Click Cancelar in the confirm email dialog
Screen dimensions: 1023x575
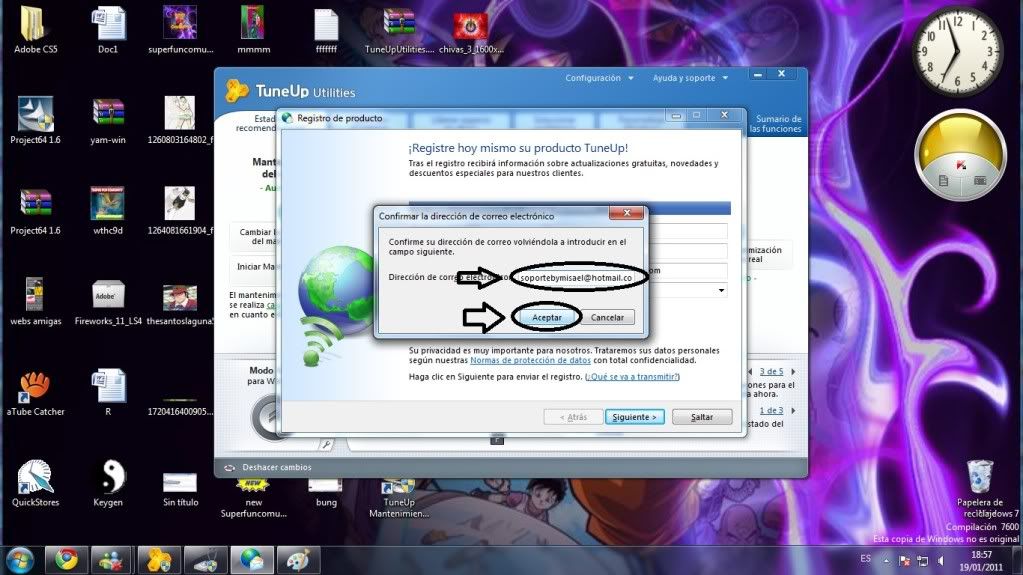point(607,317)
